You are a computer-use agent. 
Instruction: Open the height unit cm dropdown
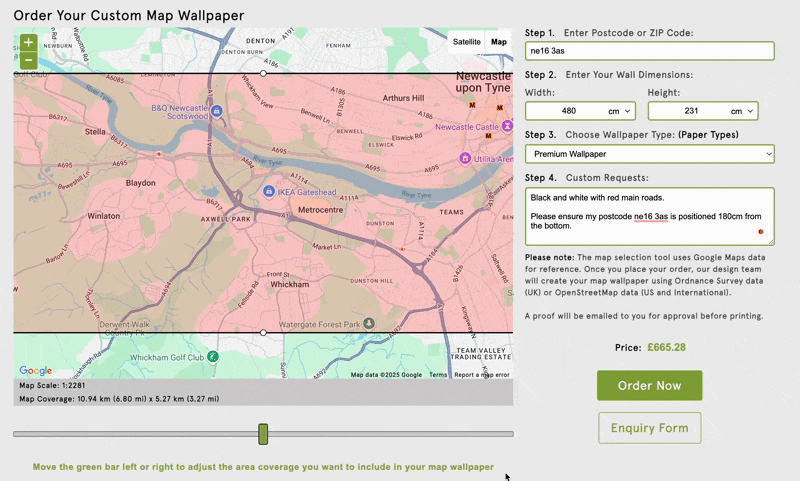tap(741, 111)
